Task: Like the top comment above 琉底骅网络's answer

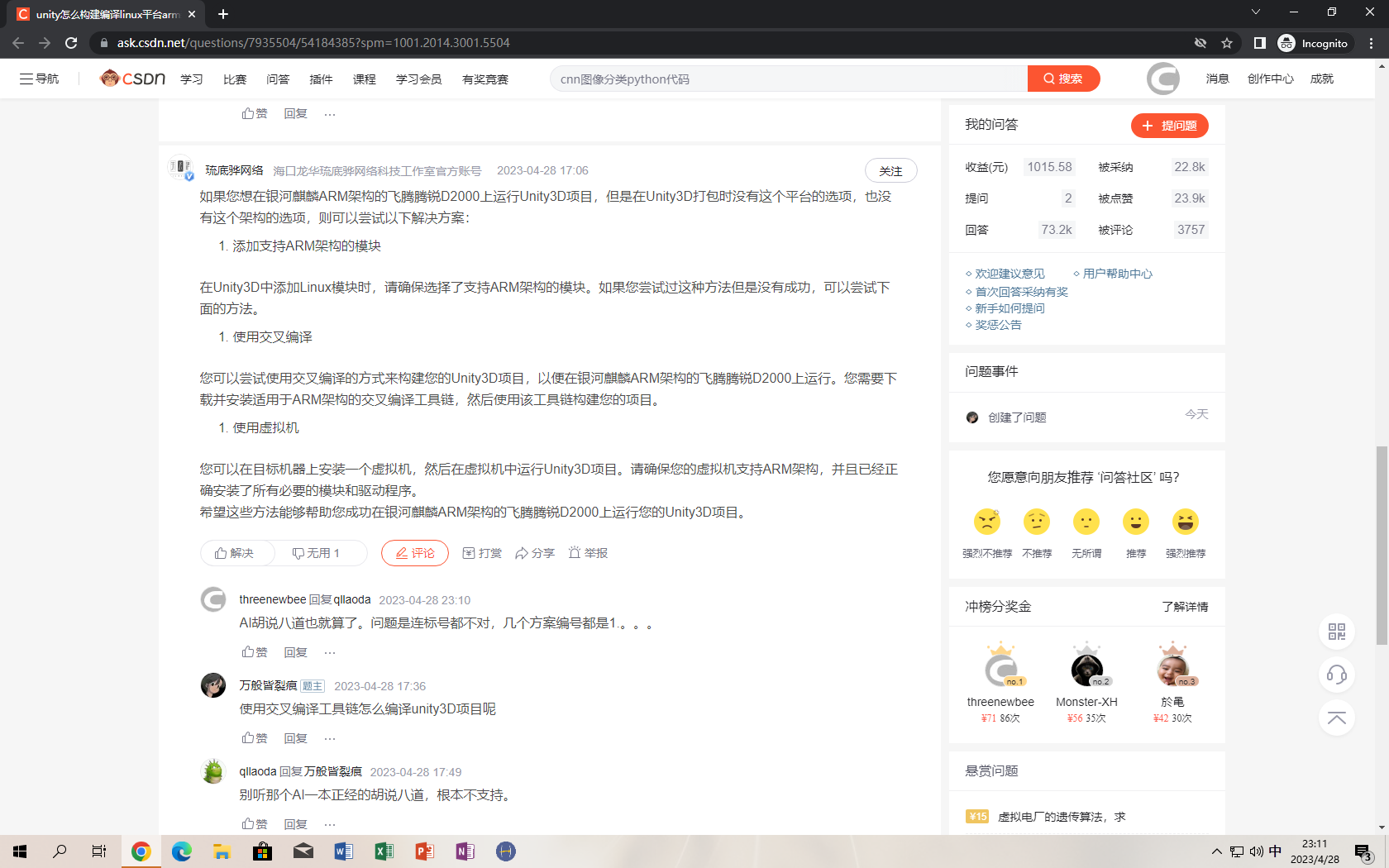Action: pos(255,113)
